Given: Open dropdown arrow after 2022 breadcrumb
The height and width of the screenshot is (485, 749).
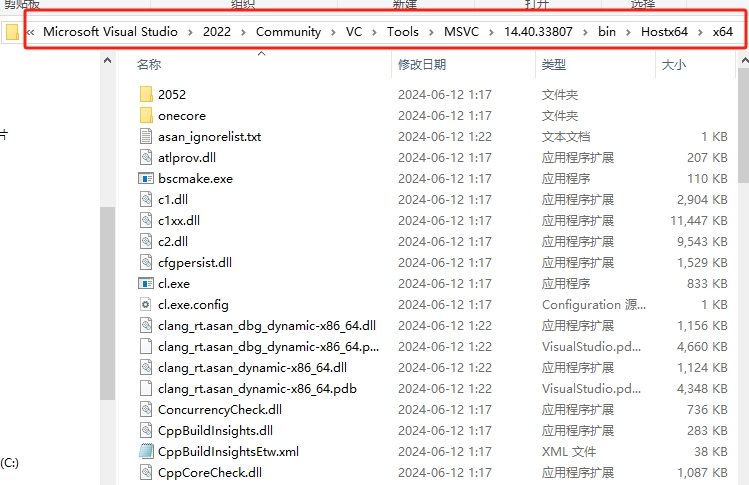Looking at the screenshot, I should coord(243,32).
